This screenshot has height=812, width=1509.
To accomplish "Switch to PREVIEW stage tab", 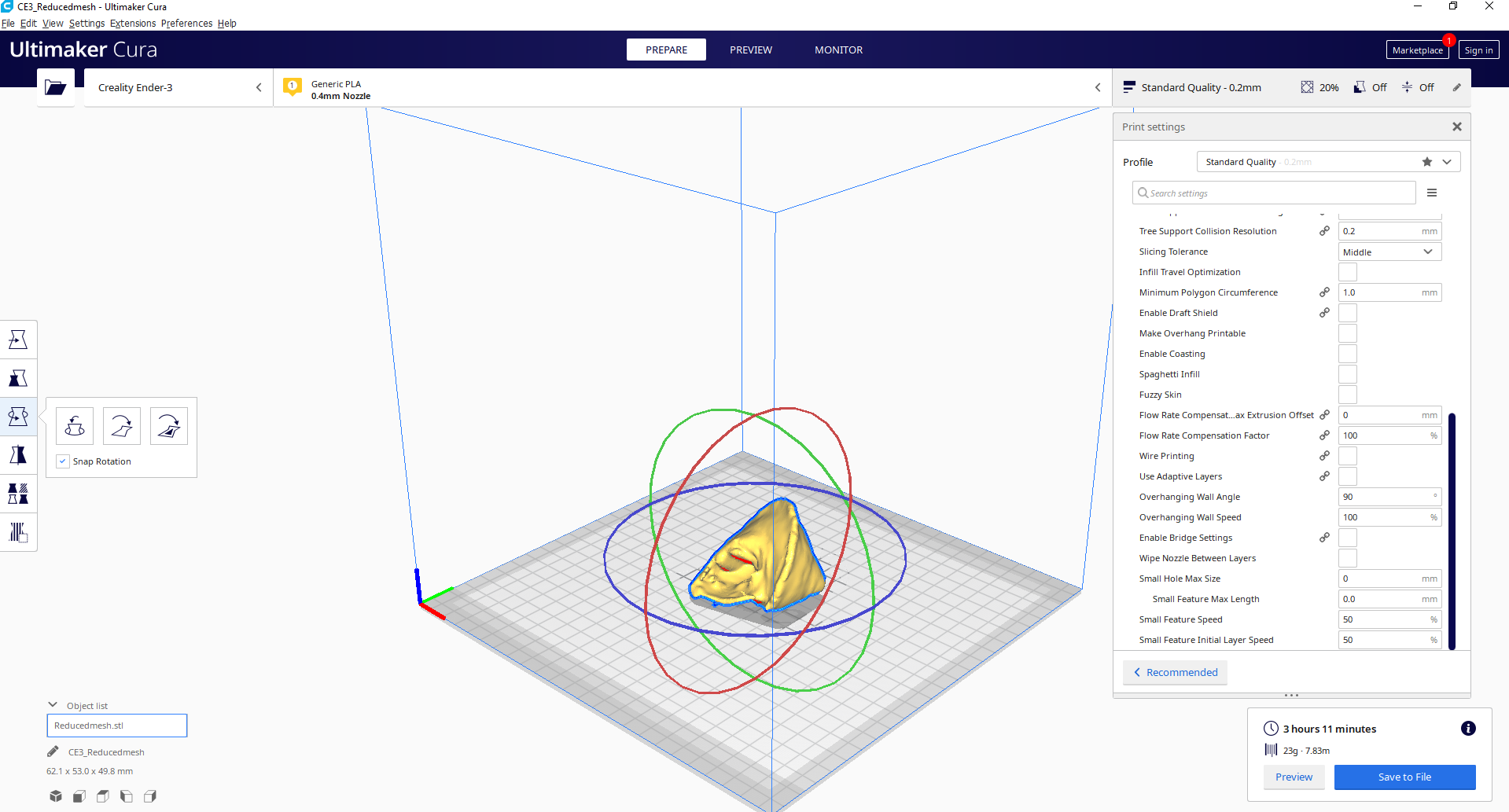I will click(751, 50).
